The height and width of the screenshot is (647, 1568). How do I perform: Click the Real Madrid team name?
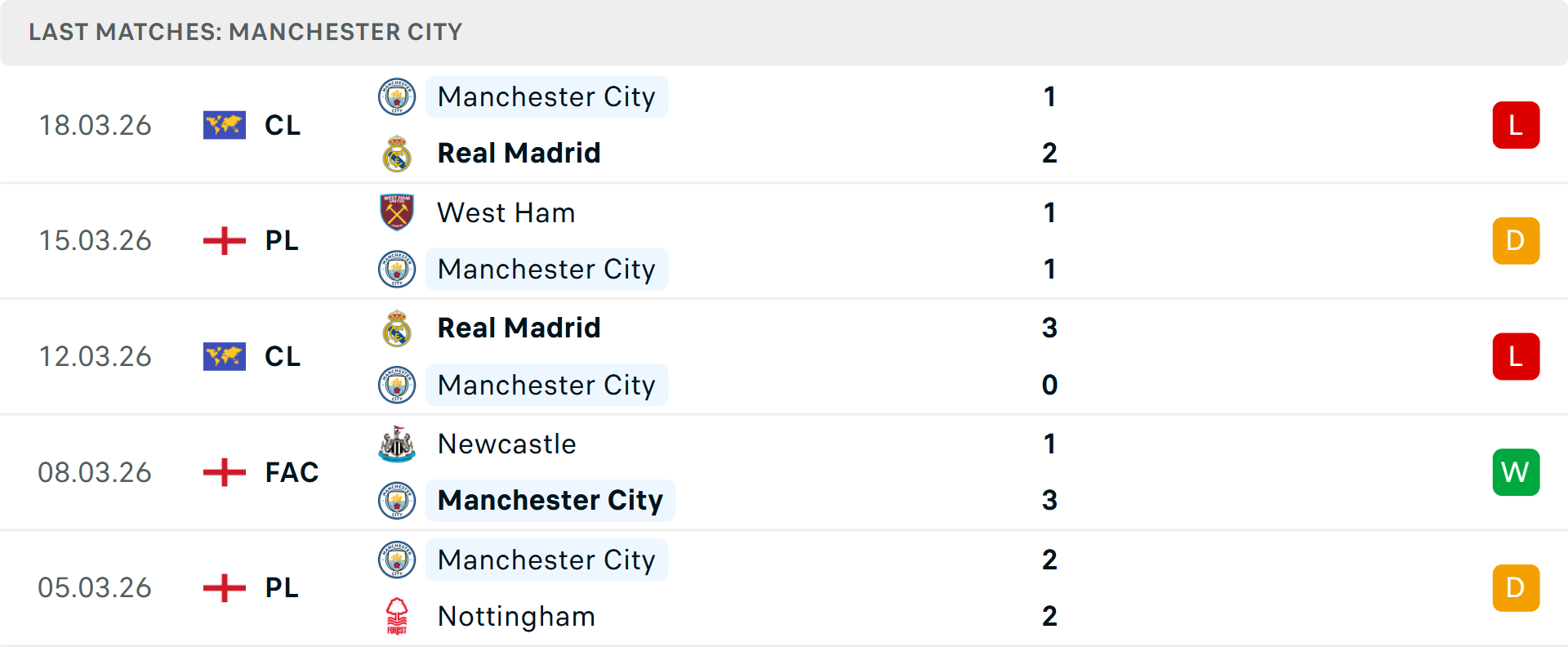coord(519,153)
